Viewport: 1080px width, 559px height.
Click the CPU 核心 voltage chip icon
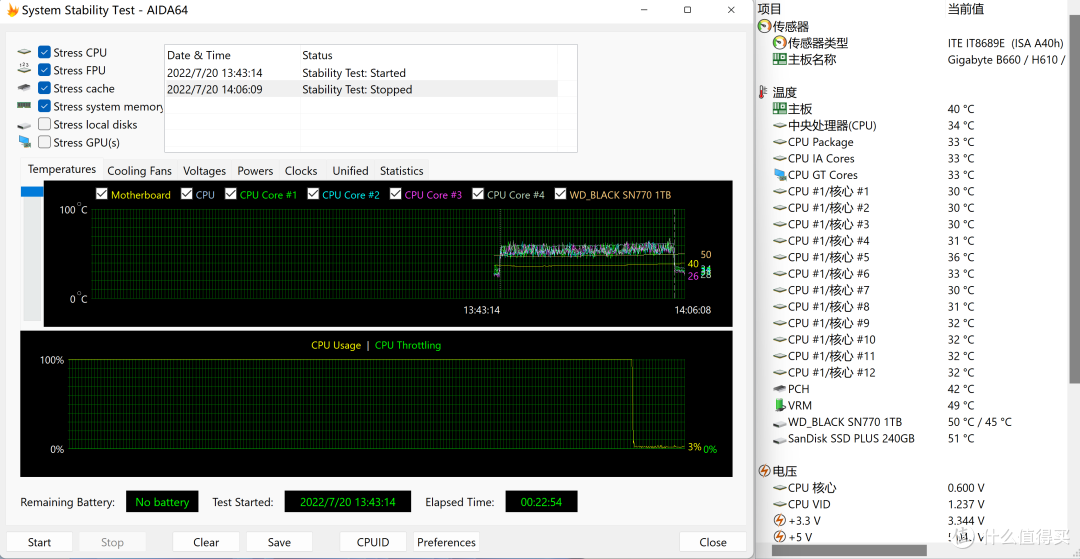tap(780, 488)
